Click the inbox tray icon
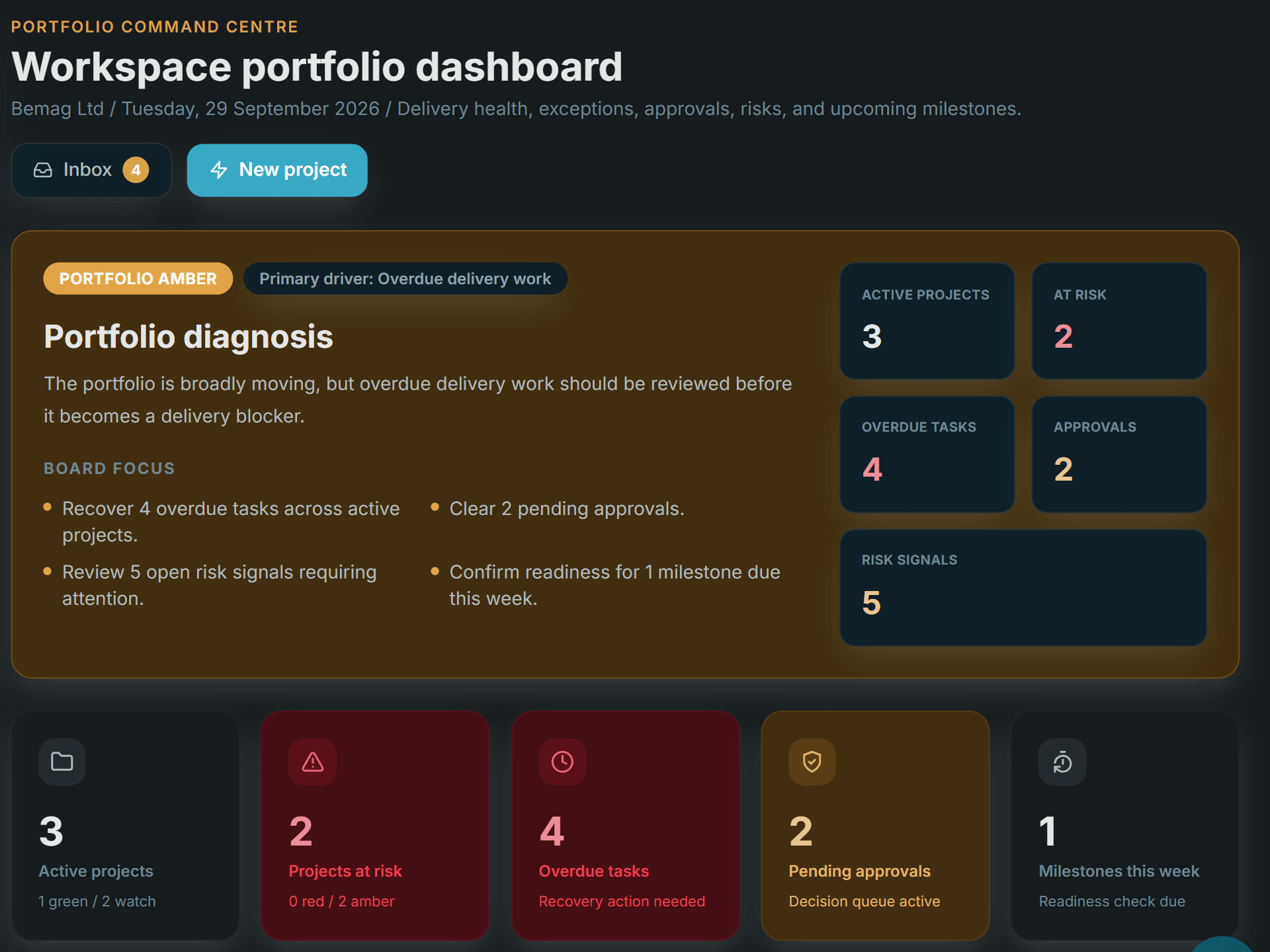 (x=43, y=170)
